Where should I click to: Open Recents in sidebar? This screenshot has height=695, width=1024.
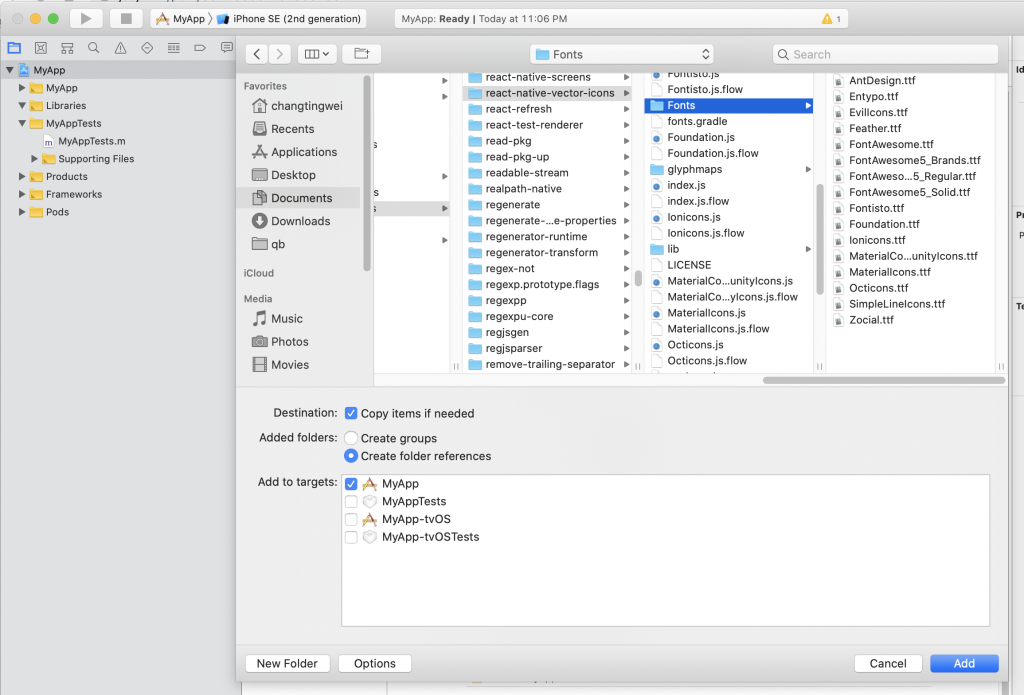point(283,129)
